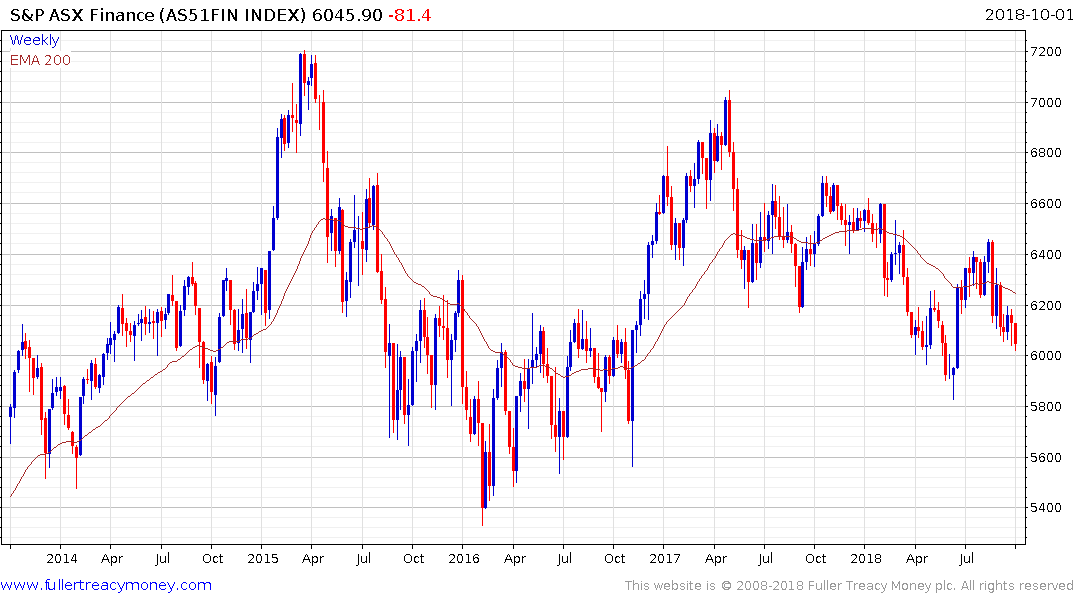This screenshot has width=1075, height=600.
Task: Click the 5800 price axis label
Action: [x=1046, y=406]
